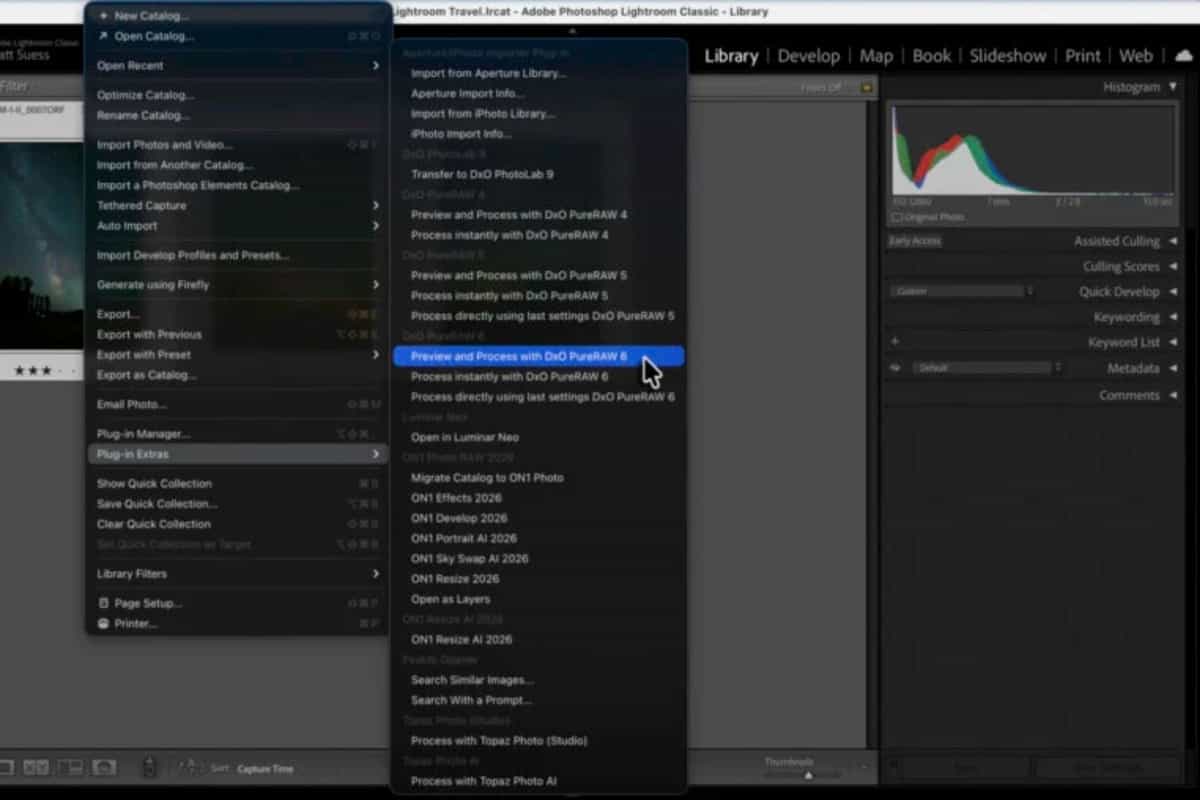Choose ON1 Sky Swap AI 2026

[539, 558]
